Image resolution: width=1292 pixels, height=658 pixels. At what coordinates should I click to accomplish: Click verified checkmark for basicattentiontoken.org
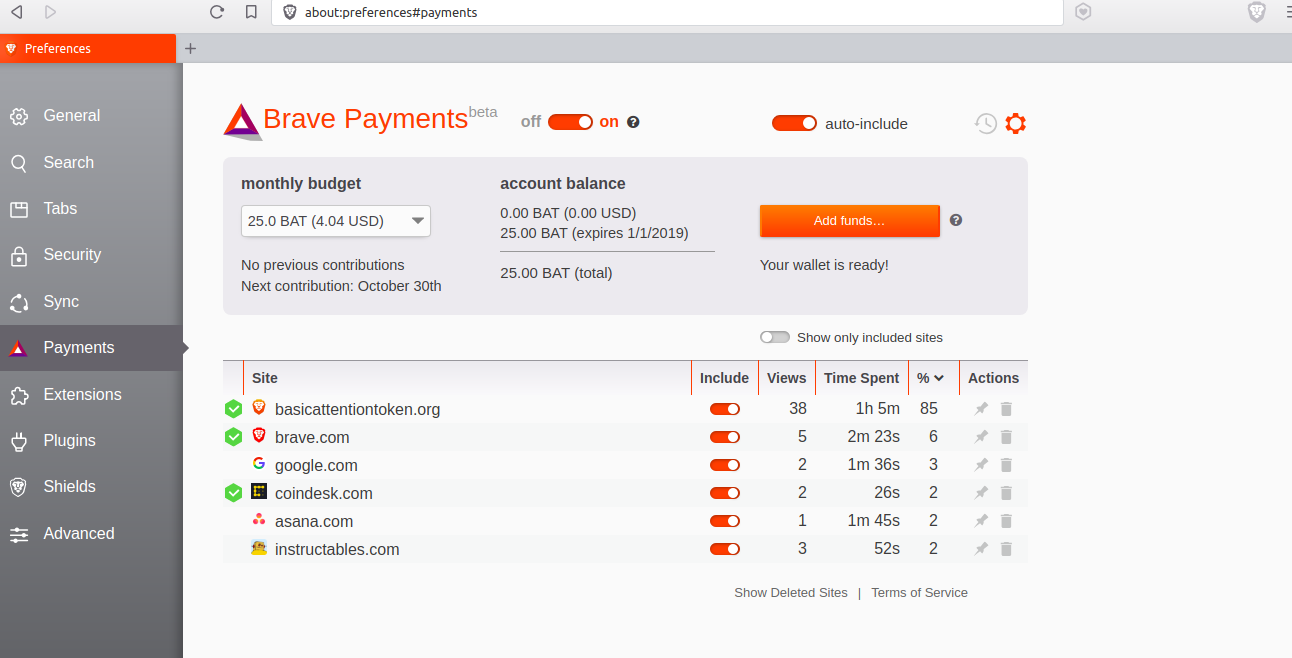233,409
